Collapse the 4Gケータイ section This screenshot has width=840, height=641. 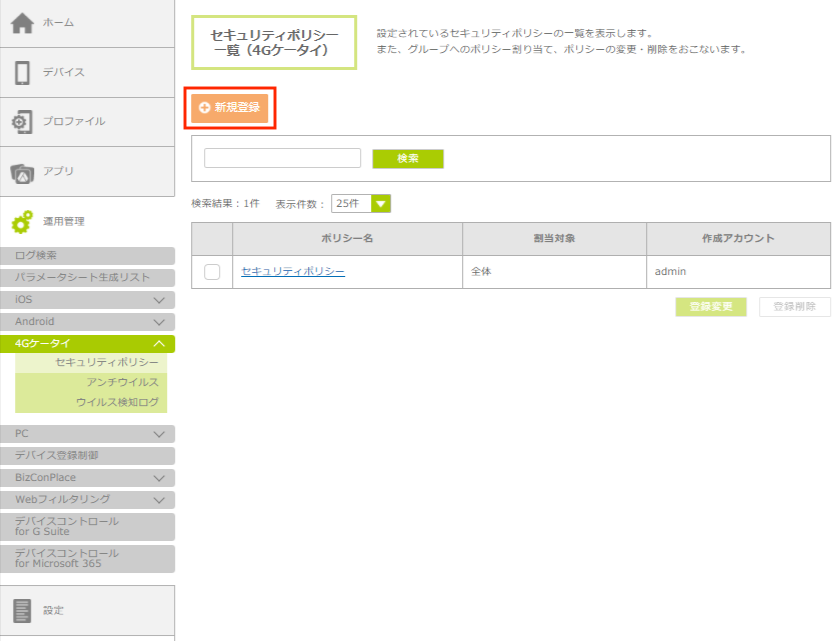[158, 344]
